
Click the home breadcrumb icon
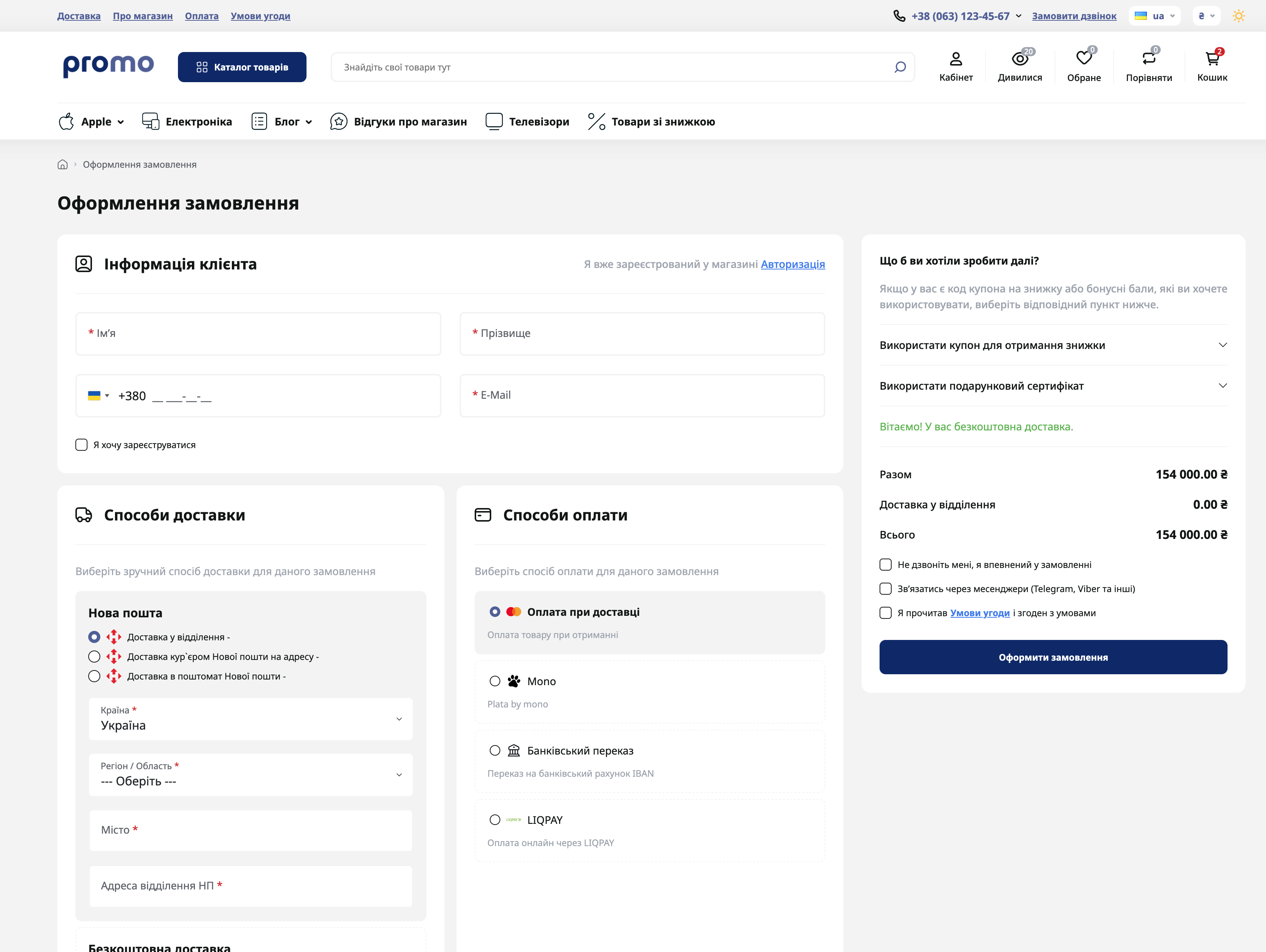pyautogui.click(x=62, y=165)
